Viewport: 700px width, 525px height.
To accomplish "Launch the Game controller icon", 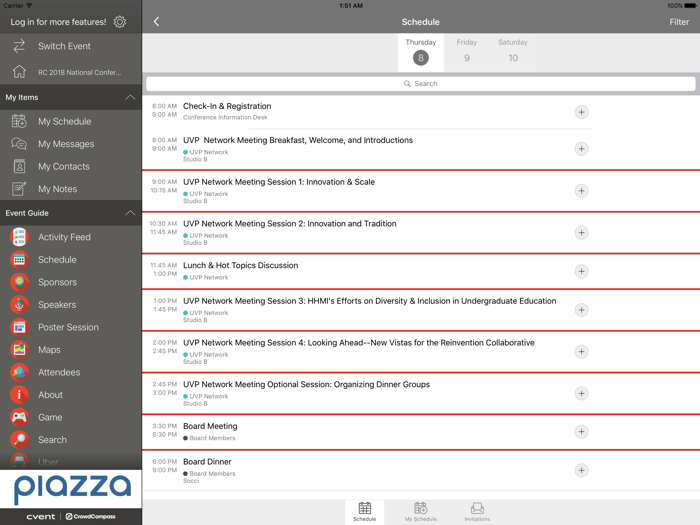I will [x=19, y=417].
